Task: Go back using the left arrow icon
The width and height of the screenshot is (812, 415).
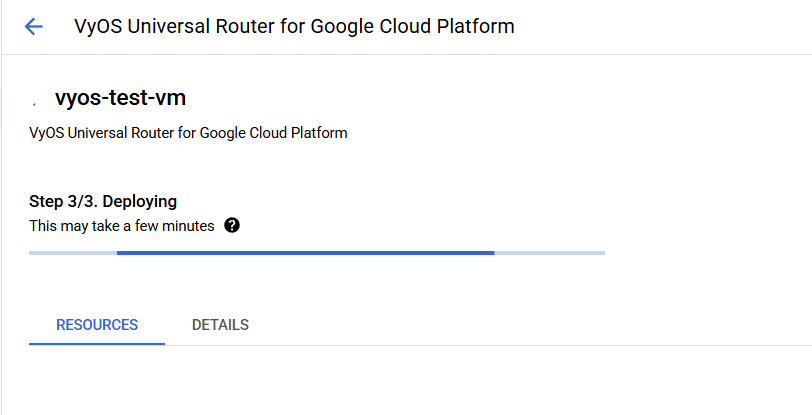Action: [34, 27]
